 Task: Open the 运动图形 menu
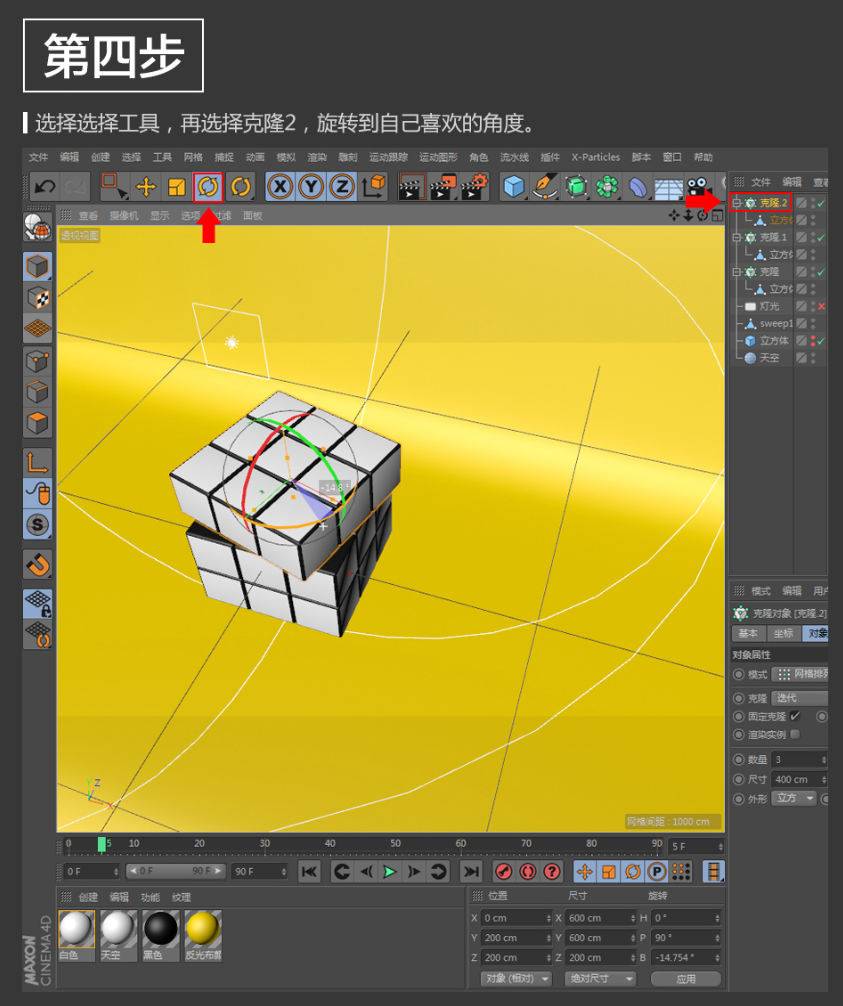click(438, 157)
